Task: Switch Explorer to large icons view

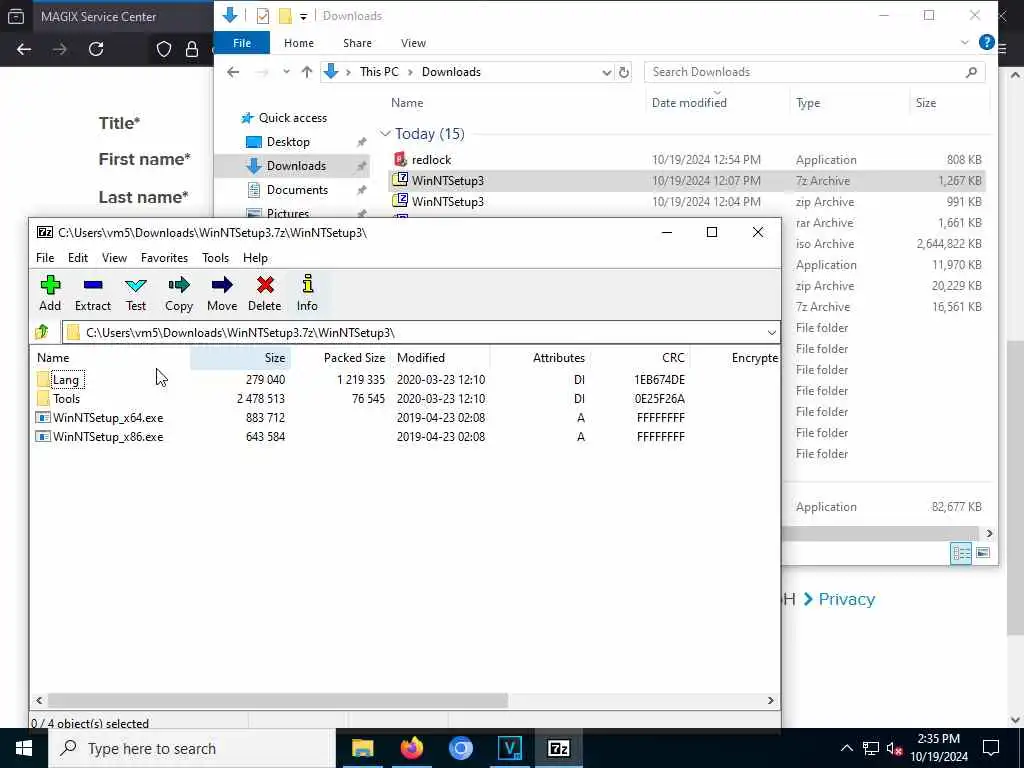Action: [983, 553]
